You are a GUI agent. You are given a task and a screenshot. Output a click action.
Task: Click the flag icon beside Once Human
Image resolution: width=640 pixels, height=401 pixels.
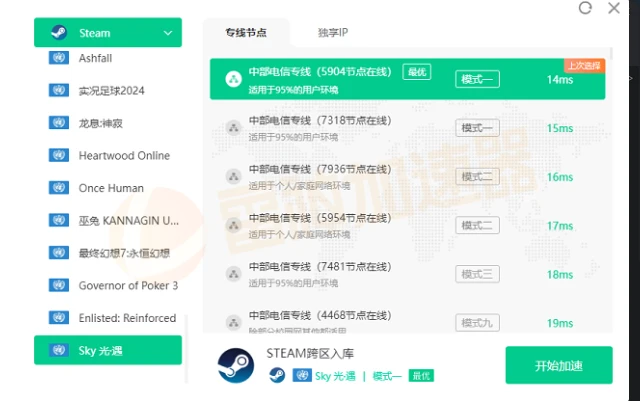[59, 187]
